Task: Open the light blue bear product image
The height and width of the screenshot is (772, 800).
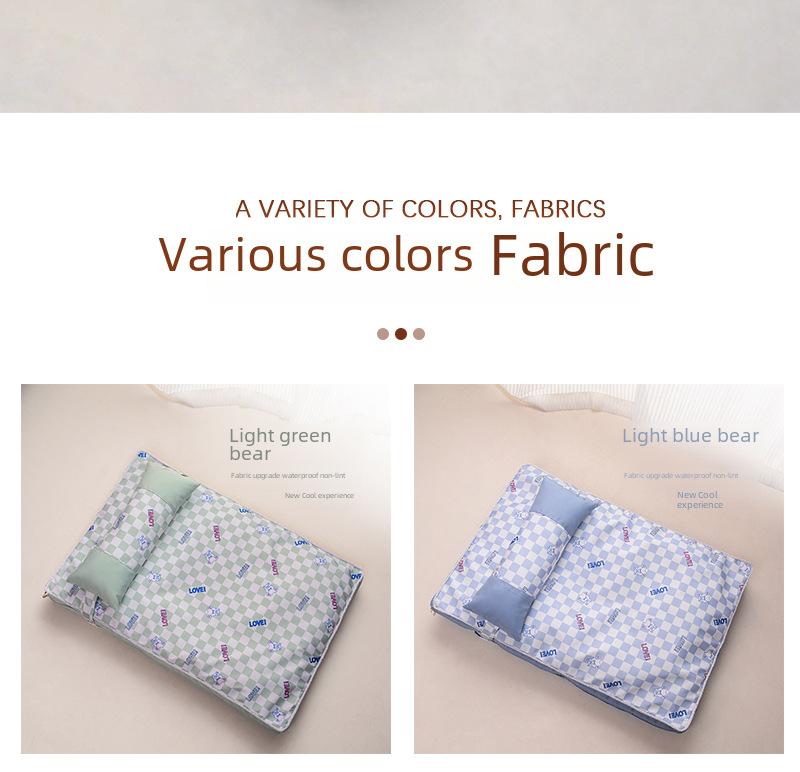Action: click(x=598, y=568)
